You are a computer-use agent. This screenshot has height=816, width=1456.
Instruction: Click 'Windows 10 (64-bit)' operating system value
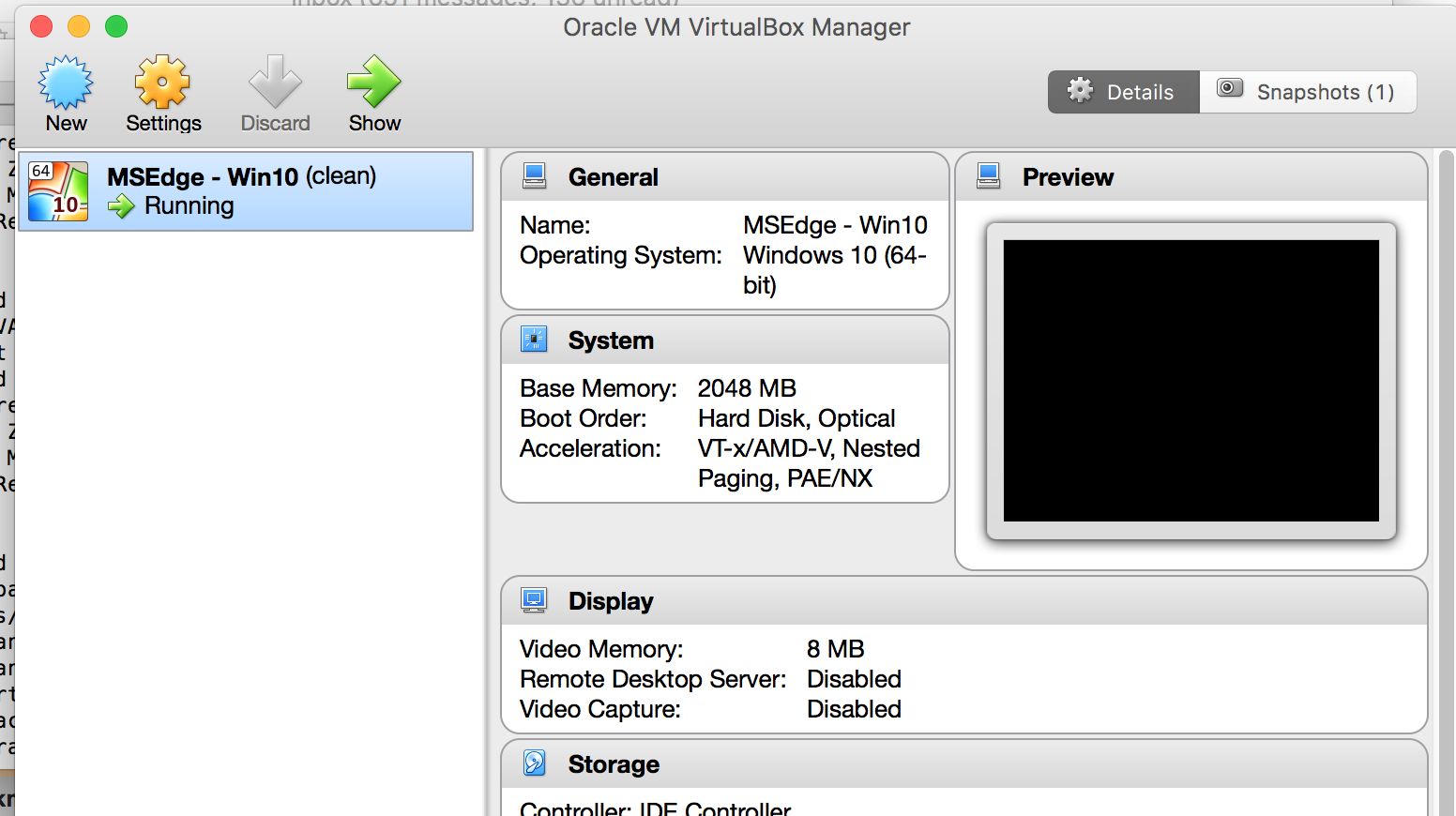coord(835,270)
